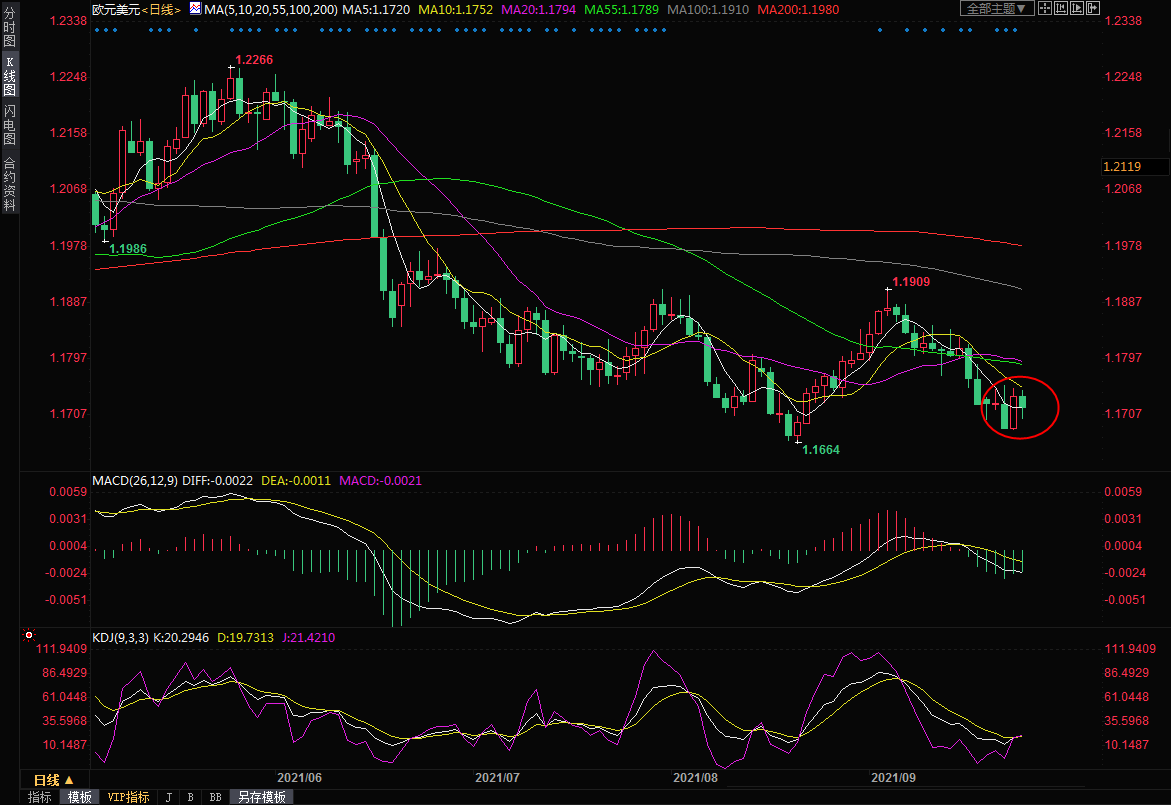Click the crosshair cursor icon at top right
The width and height of the screenshot is (1171, 805).
click(1045, 8)
